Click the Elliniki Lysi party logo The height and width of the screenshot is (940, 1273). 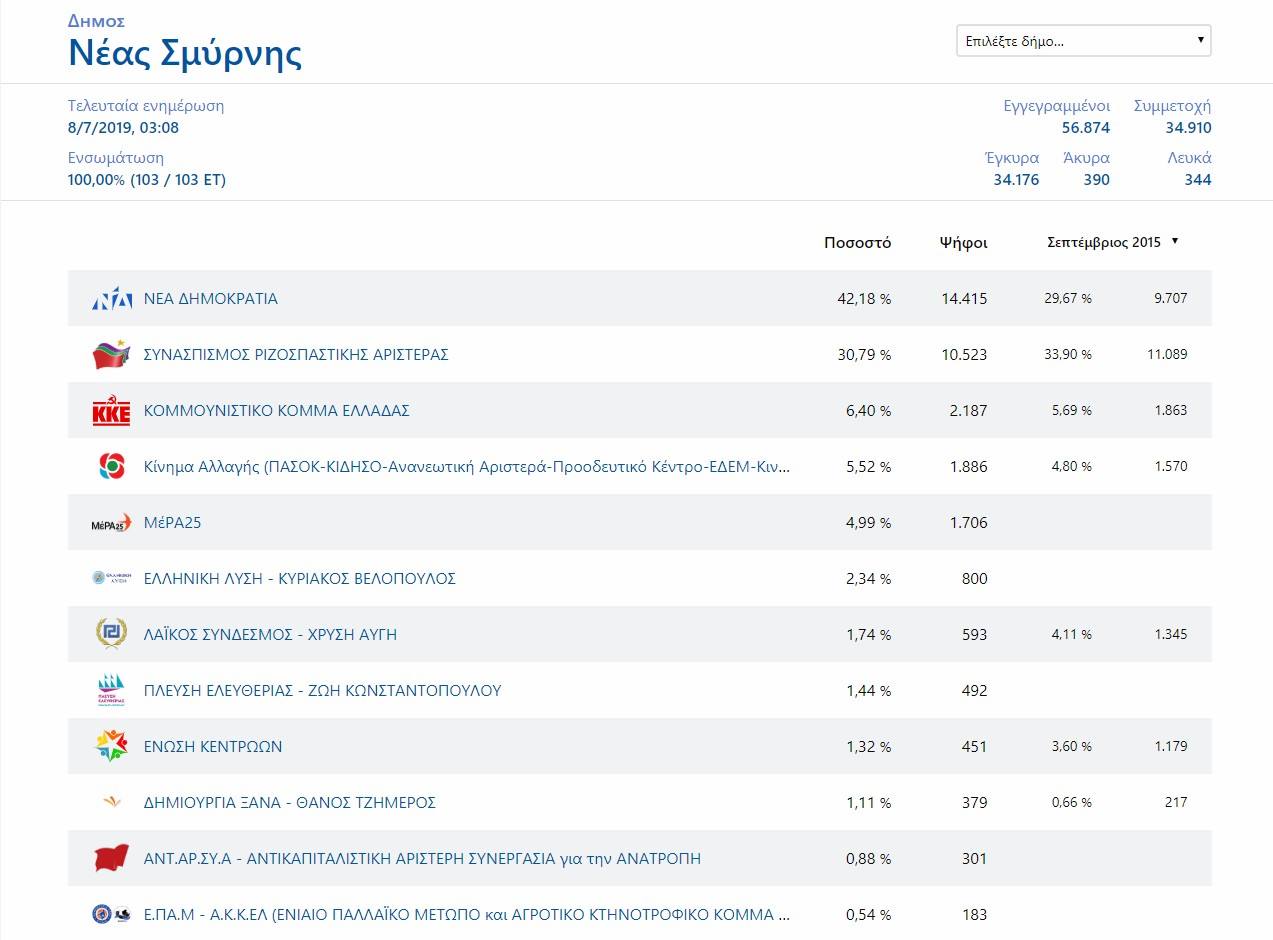[x=111, y=578]
